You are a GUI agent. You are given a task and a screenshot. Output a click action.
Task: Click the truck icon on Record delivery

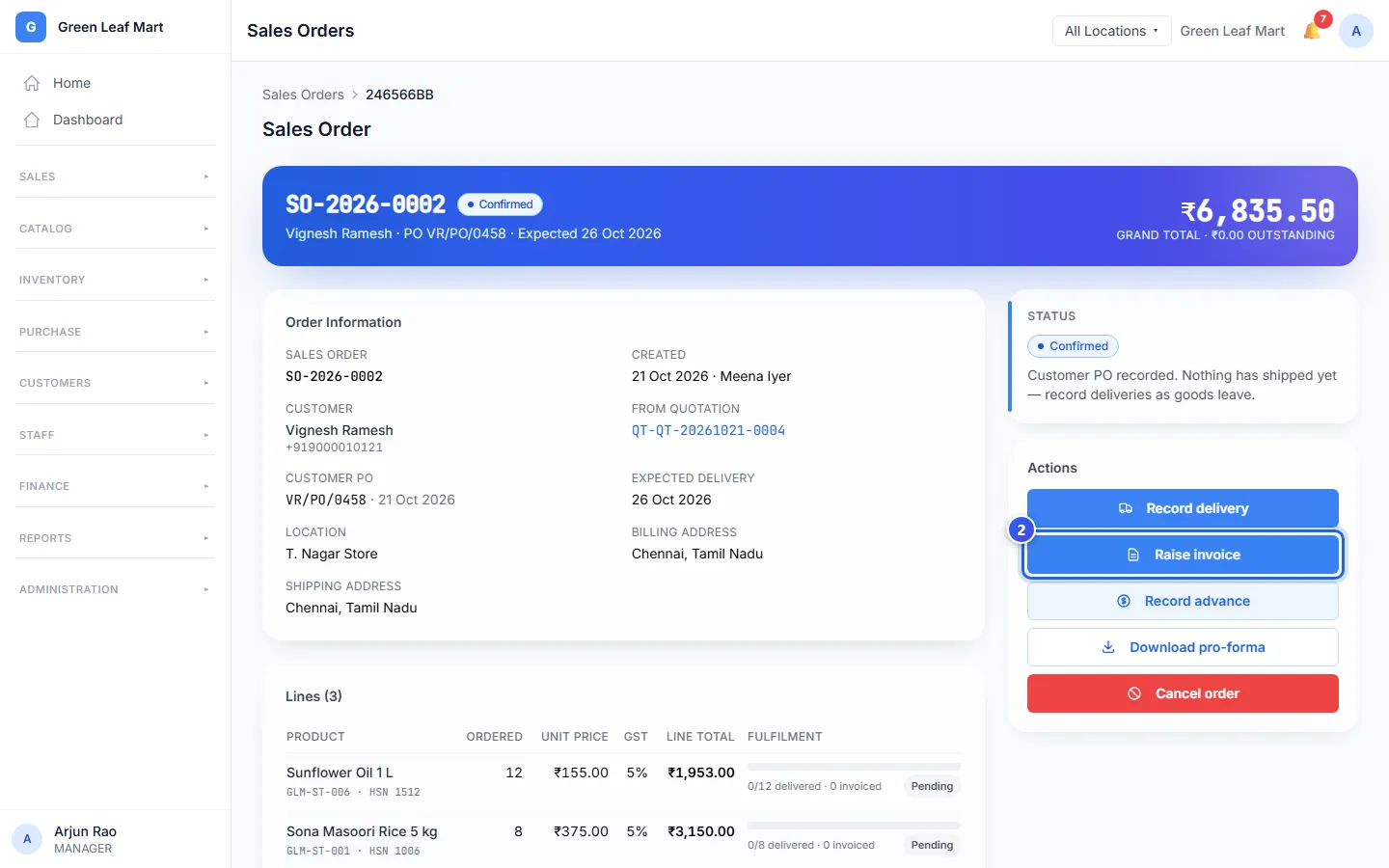click(1125, 508)
